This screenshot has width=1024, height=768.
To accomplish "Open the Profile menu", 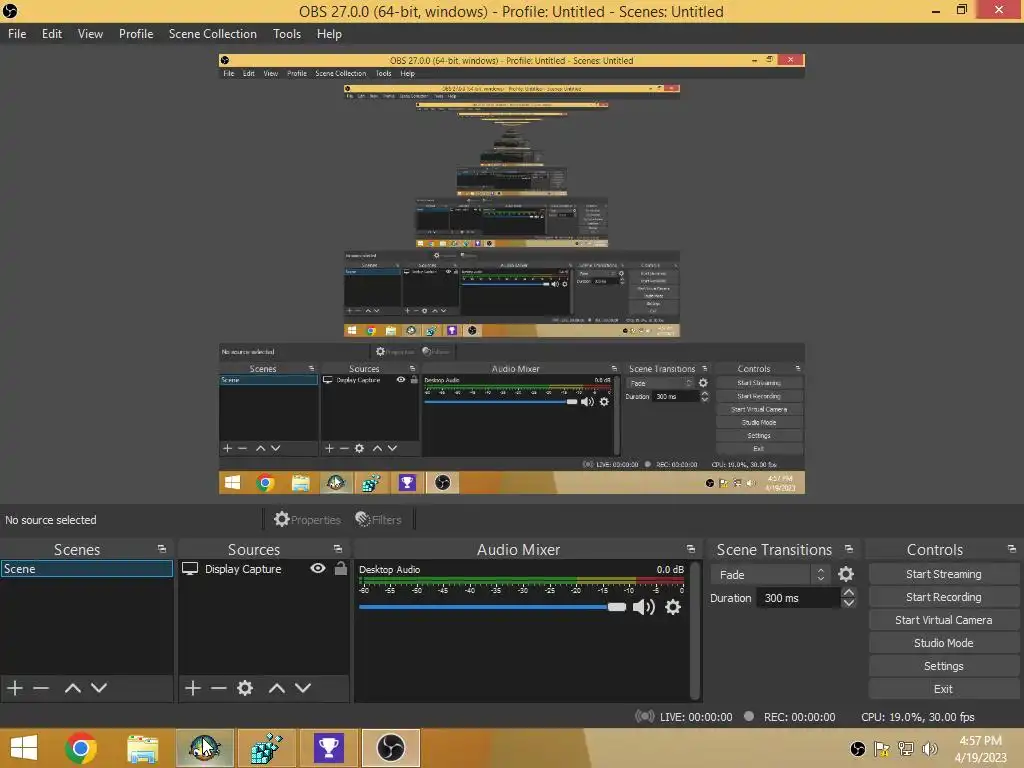I will pyautogui.click(x=136, y=34).
